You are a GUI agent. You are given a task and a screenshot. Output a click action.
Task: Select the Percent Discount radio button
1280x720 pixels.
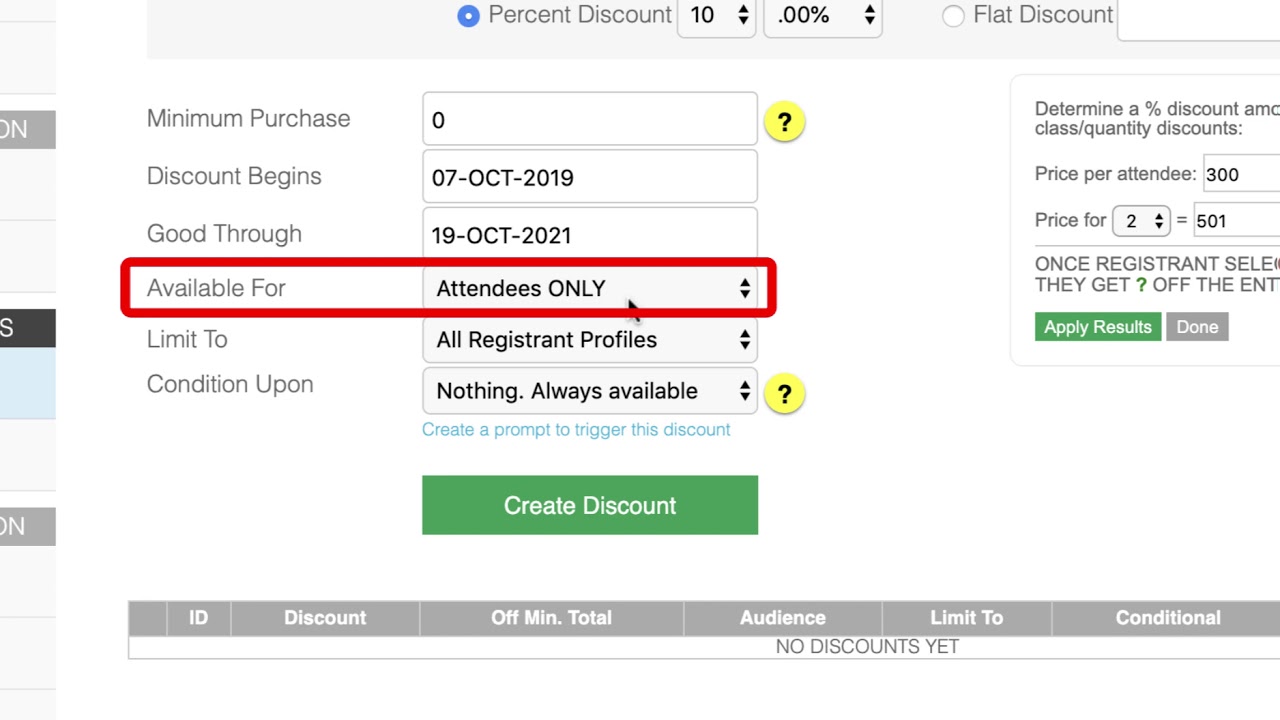(468, 16)
